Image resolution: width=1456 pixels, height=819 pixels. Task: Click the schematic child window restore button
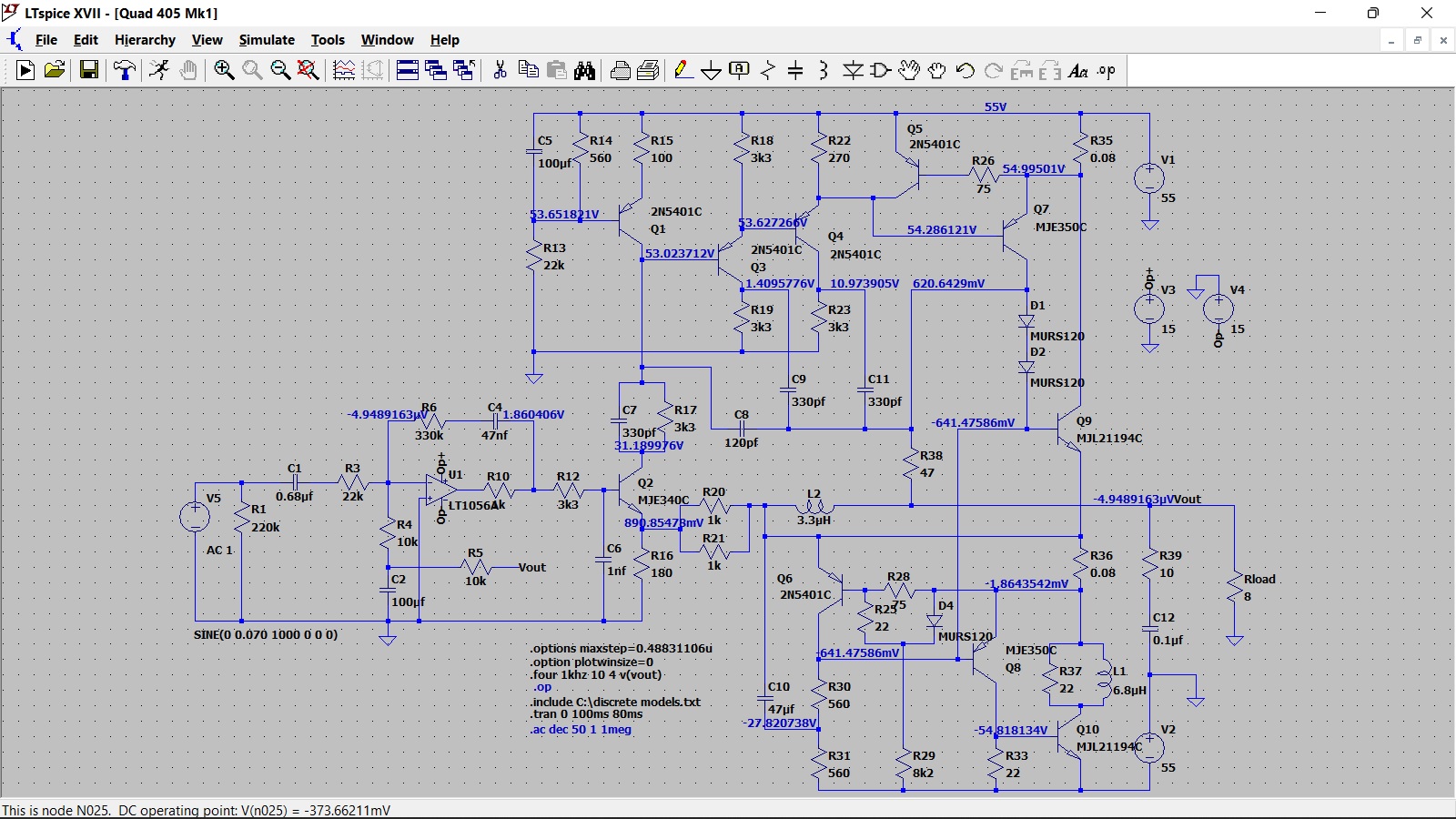pos(1417,40)
